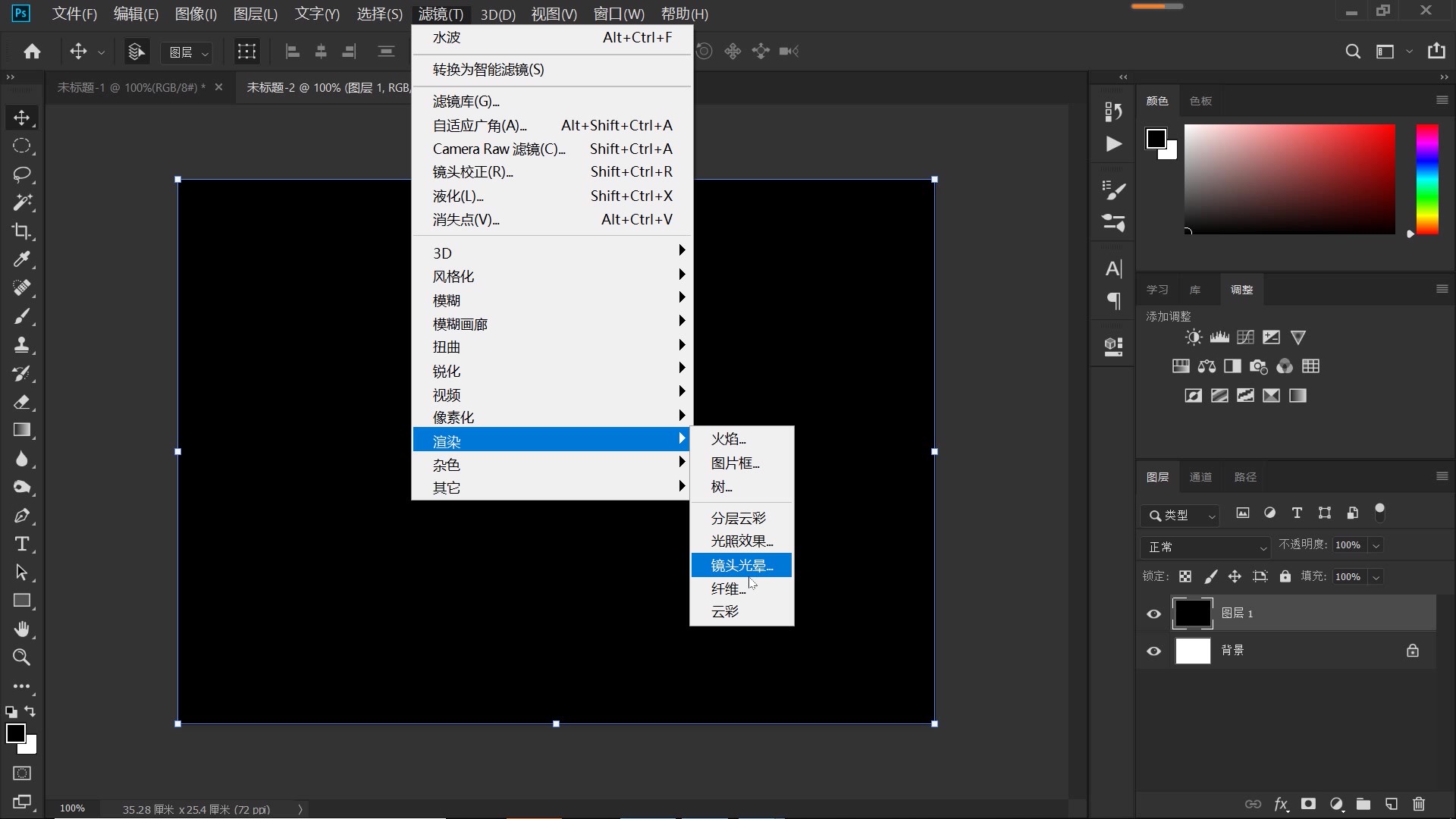Select the Hand tool
Viewport: 1456px width, 819px height.
click(21, 629)
